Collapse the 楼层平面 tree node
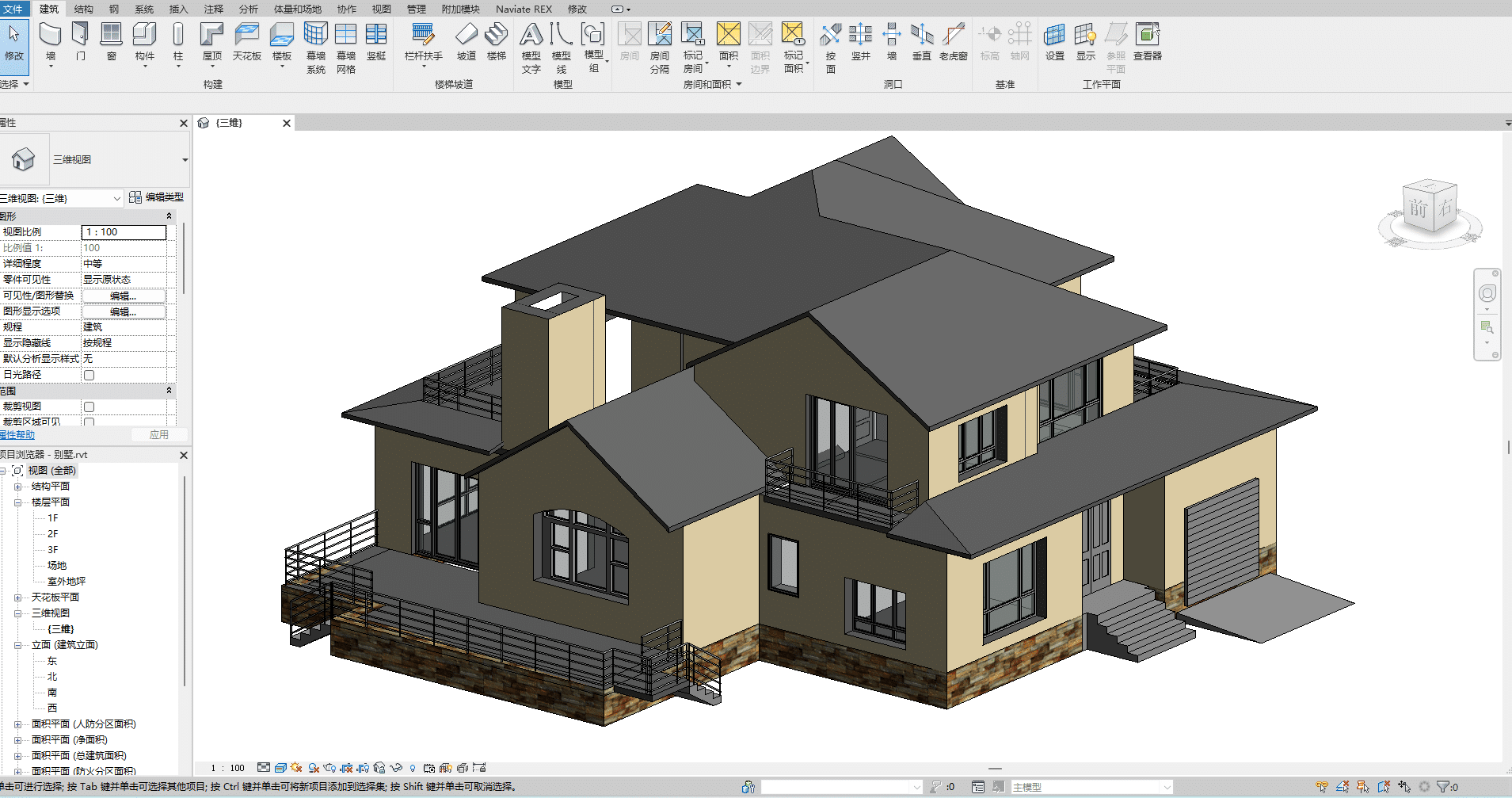 pos(17,502)
